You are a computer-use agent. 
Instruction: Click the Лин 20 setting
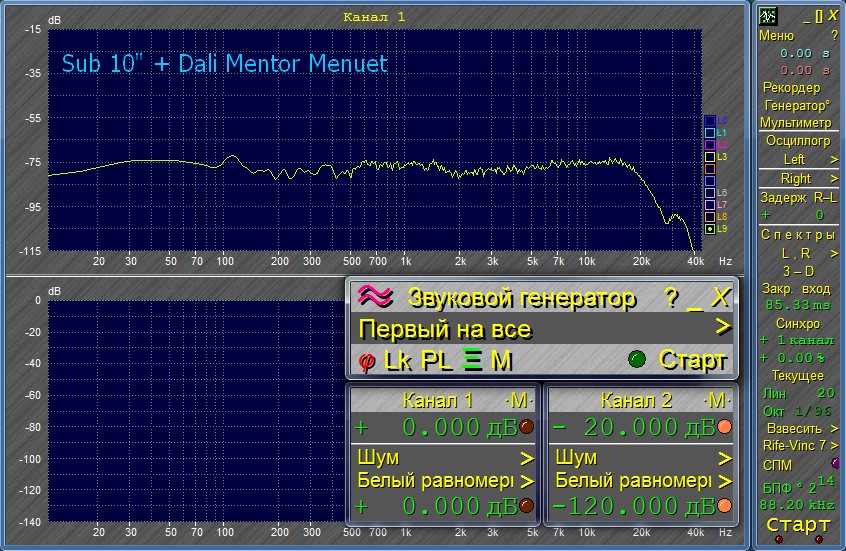[x=799, y=393]
